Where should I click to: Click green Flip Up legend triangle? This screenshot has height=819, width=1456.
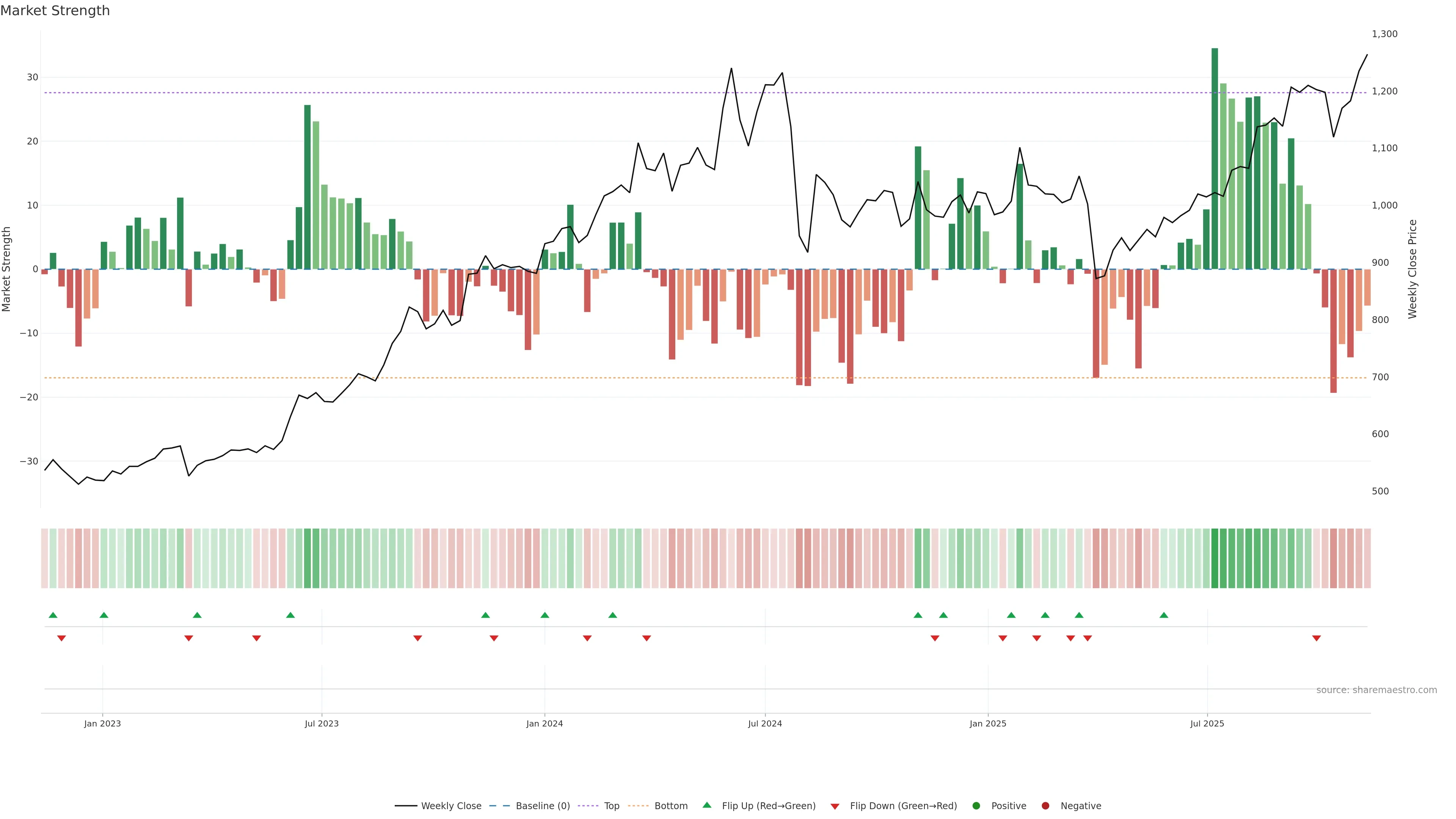point(706,805)
